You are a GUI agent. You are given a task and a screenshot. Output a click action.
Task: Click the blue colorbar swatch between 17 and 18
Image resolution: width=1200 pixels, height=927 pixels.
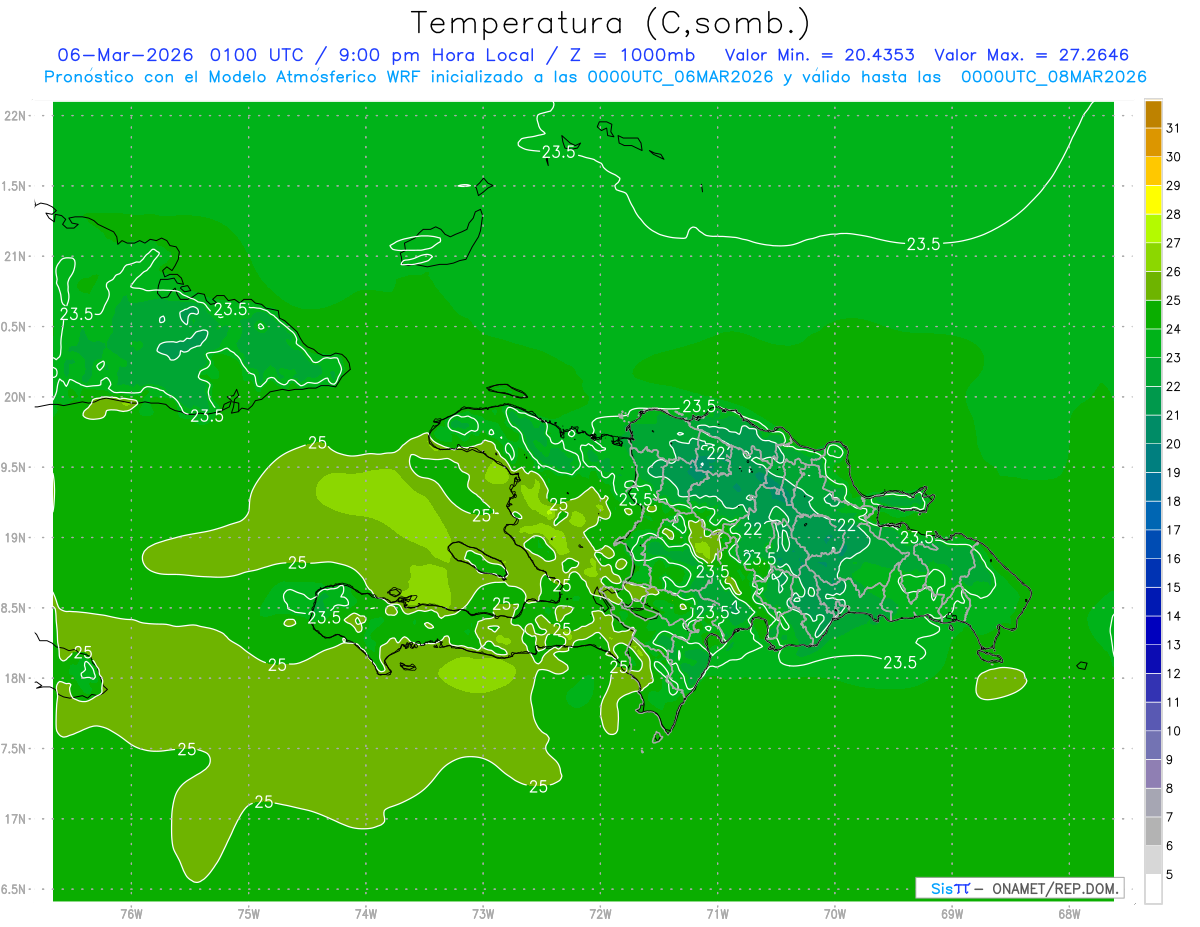click(1153, 516)
